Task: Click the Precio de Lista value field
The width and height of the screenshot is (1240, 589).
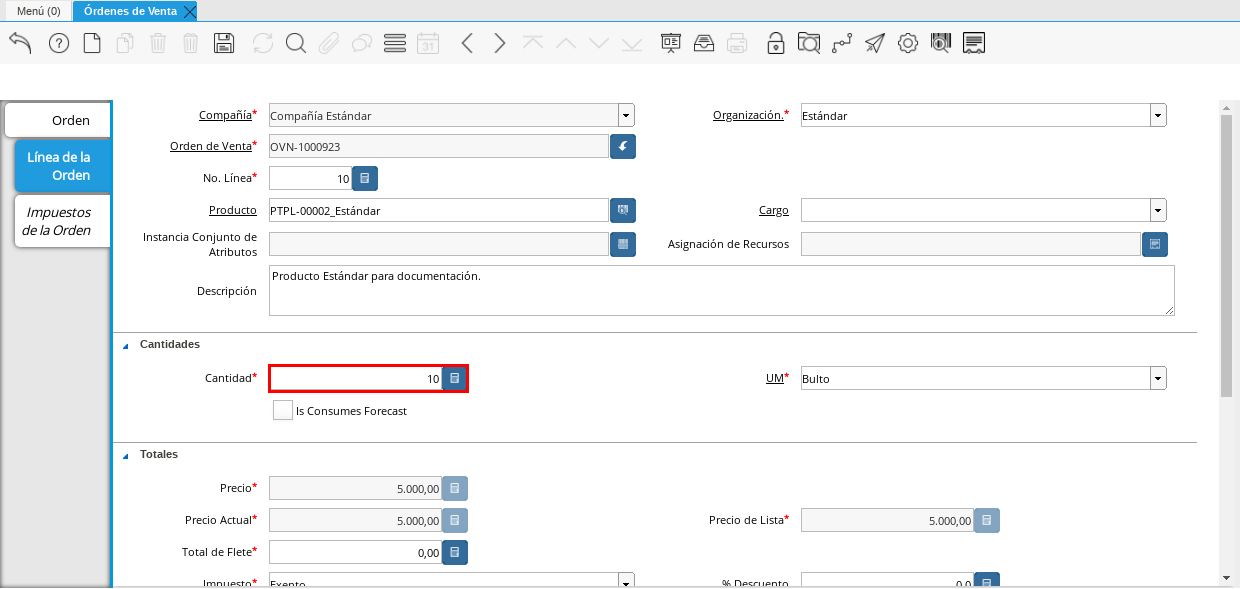Action: (887, 520)
